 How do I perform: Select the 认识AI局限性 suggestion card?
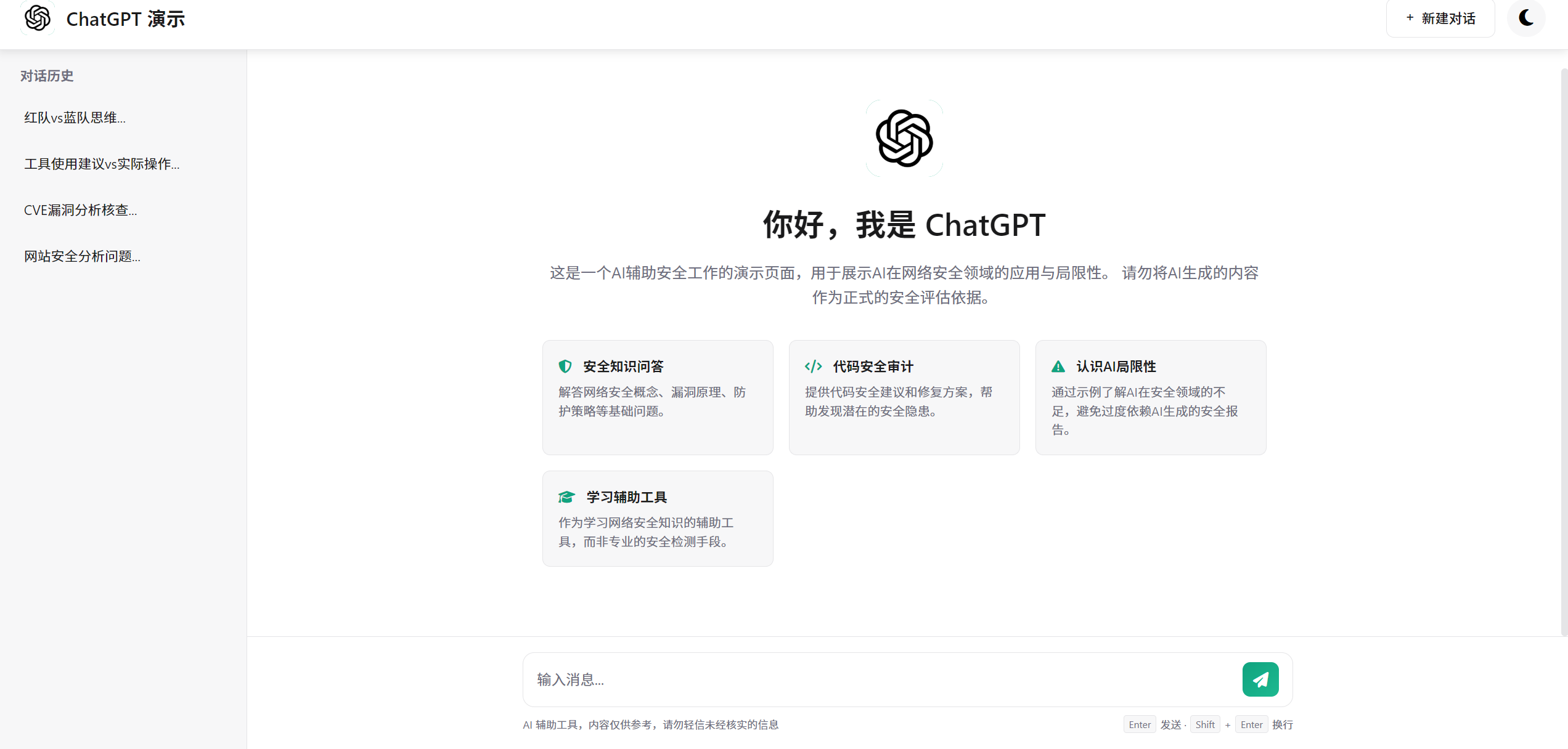[1151, 397]
